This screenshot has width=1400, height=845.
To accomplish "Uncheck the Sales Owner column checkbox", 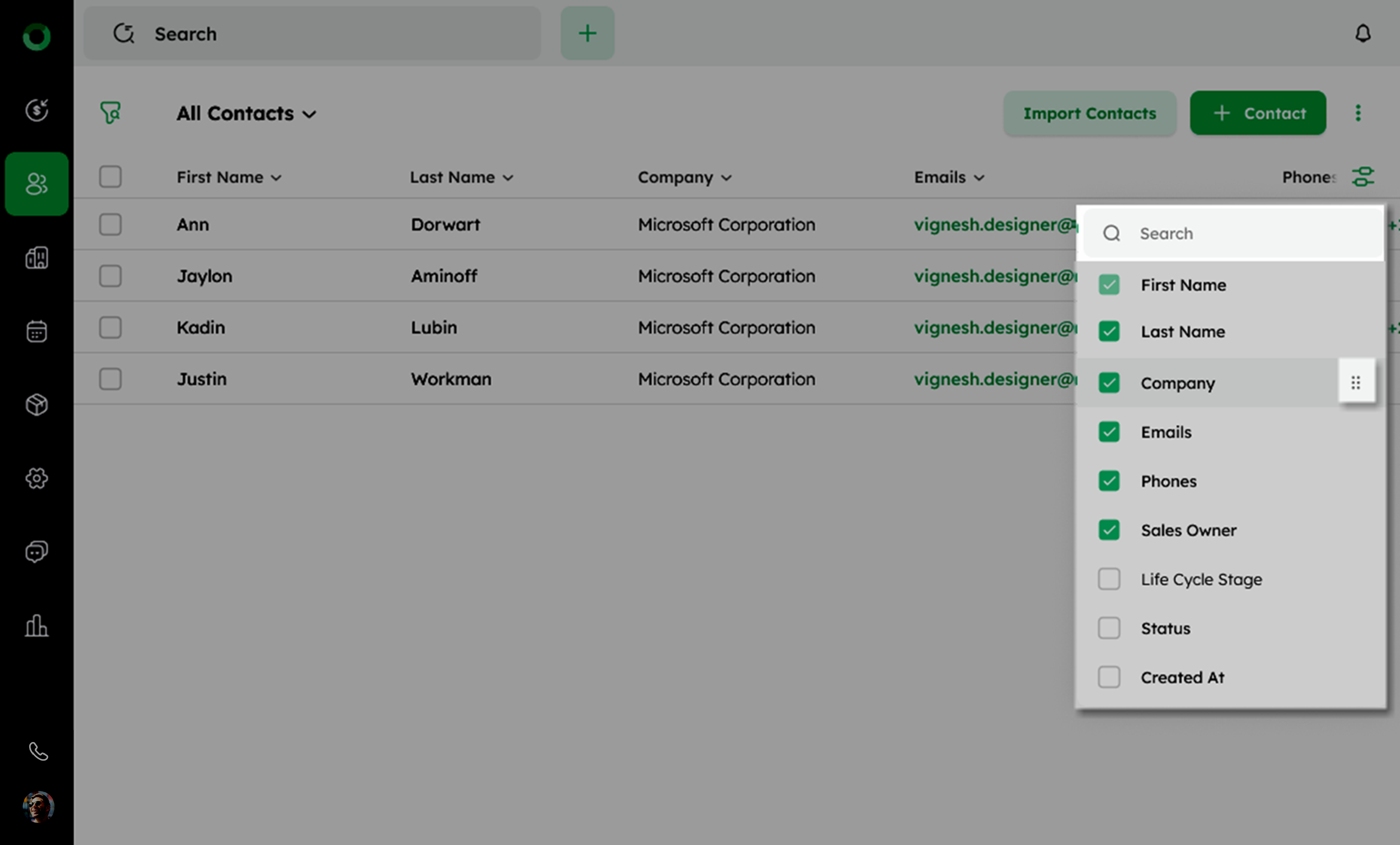I will [x=1108, y=530].
